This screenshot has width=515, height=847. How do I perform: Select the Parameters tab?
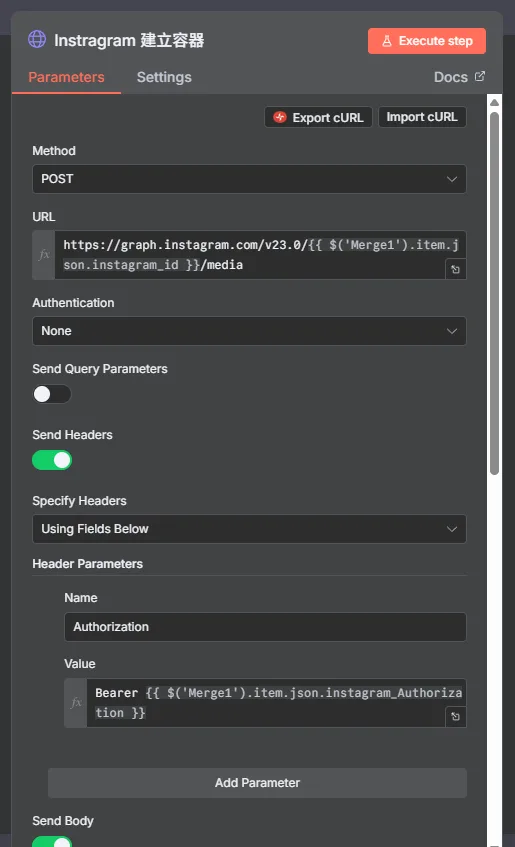[x=66, y=77]
